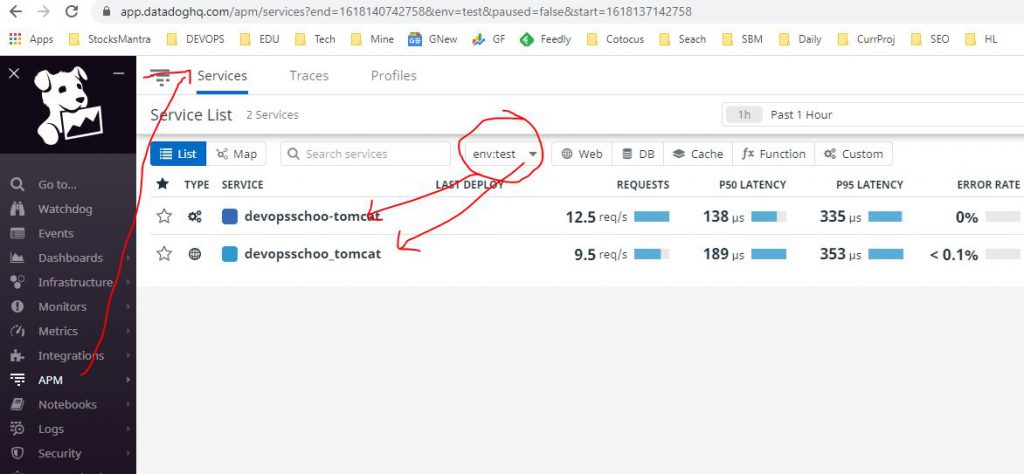Viewport: 1024px width, 474px height.
Task: Open the env:test environment dropdown
Action: point(503,154)
